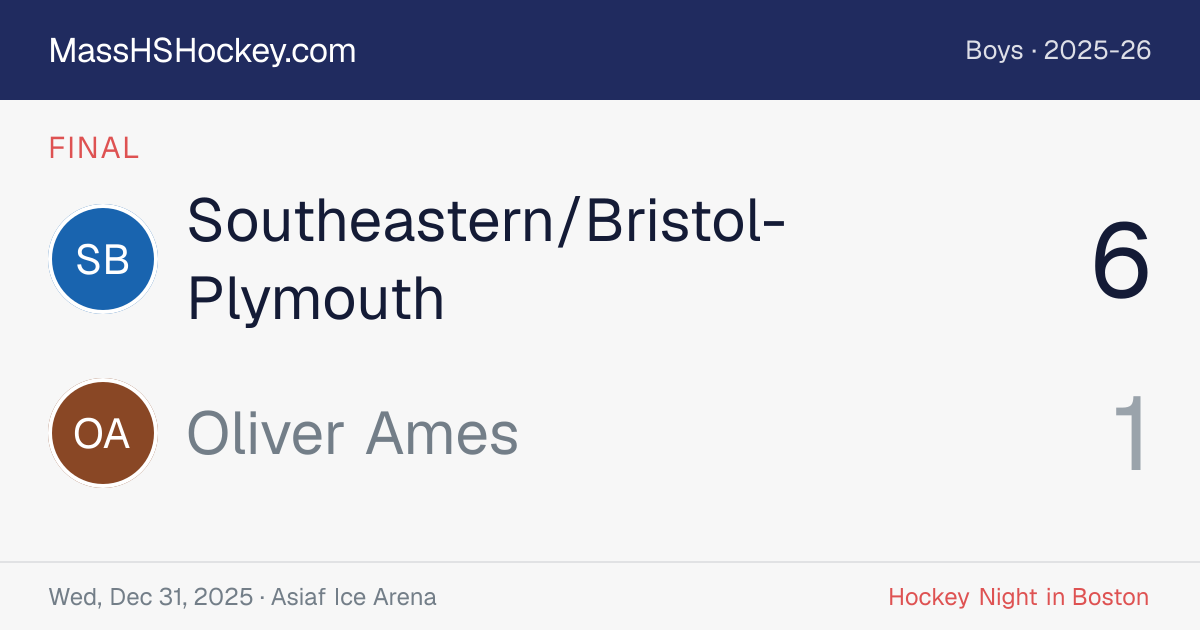Image resolution: width=1200 pixels, height=630 pixels.
Task: Click the SB initials inside blue circle
Action: coord(103,260)
